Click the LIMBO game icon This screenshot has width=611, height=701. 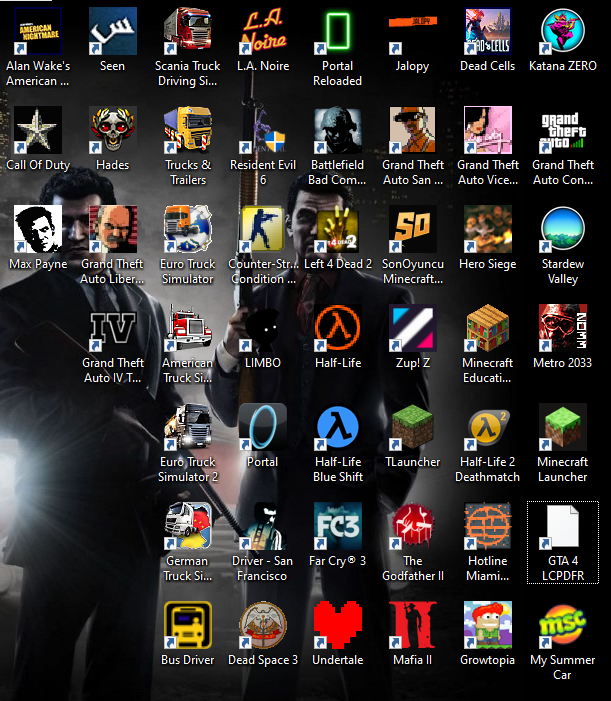[x=263, y=328]
